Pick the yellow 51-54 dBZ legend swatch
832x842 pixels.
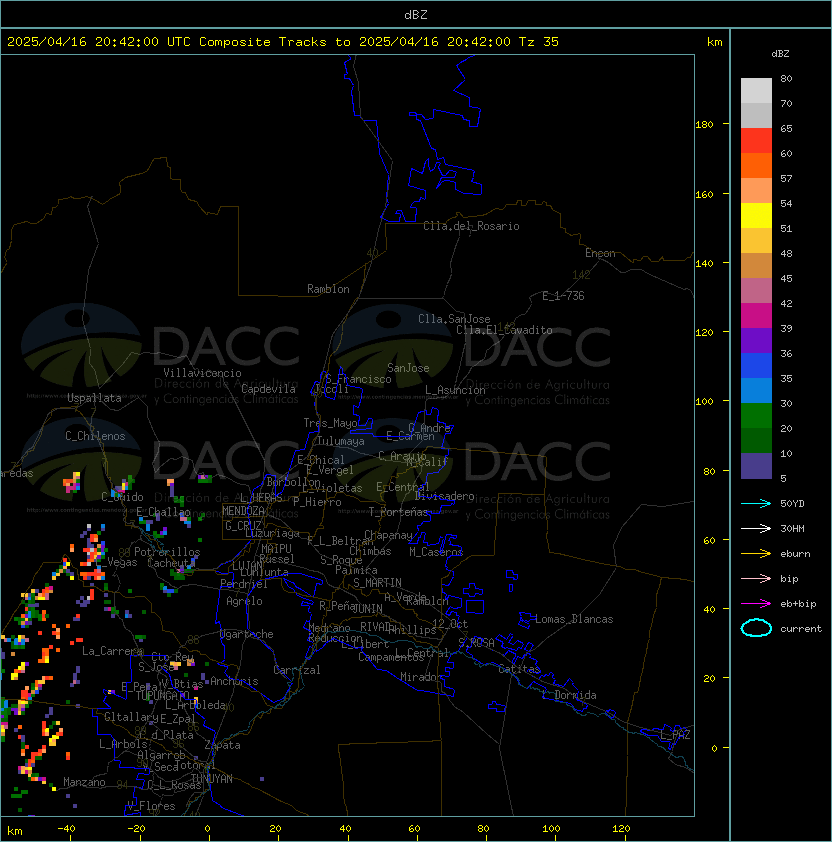click(x=756, y=216)
